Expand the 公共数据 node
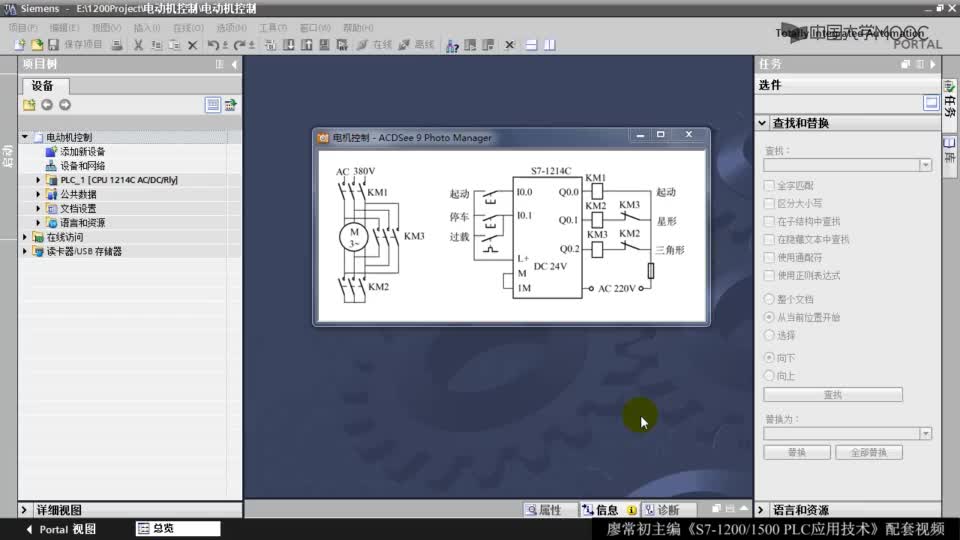This screenshot has height=540, width=960. (38, 194)
